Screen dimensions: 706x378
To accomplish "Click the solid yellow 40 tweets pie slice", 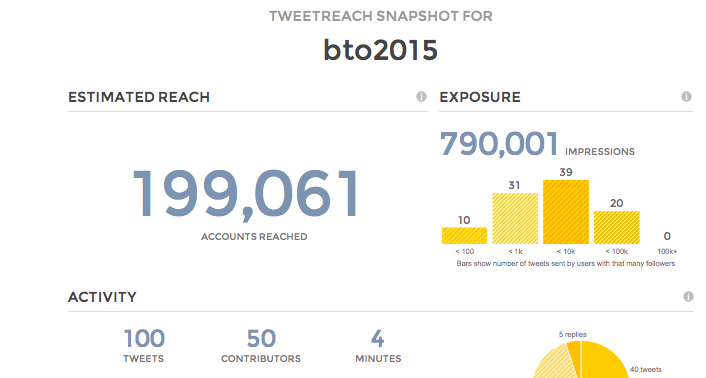I will (601, 360).
